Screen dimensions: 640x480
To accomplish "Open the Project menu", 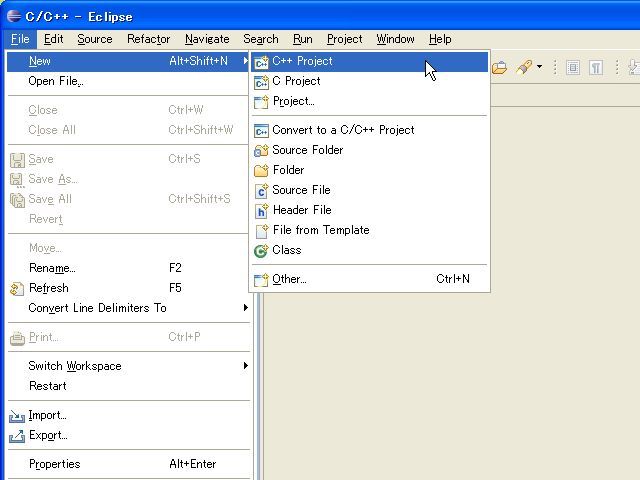I will pos(344,39).
